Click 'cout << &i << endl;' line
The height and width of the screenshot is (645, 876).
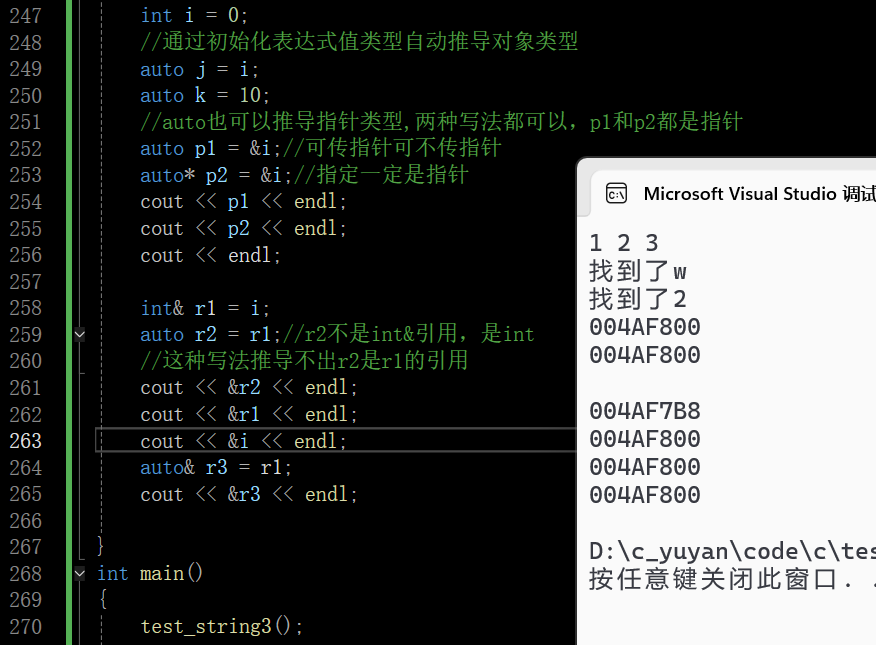pos(243,441)
